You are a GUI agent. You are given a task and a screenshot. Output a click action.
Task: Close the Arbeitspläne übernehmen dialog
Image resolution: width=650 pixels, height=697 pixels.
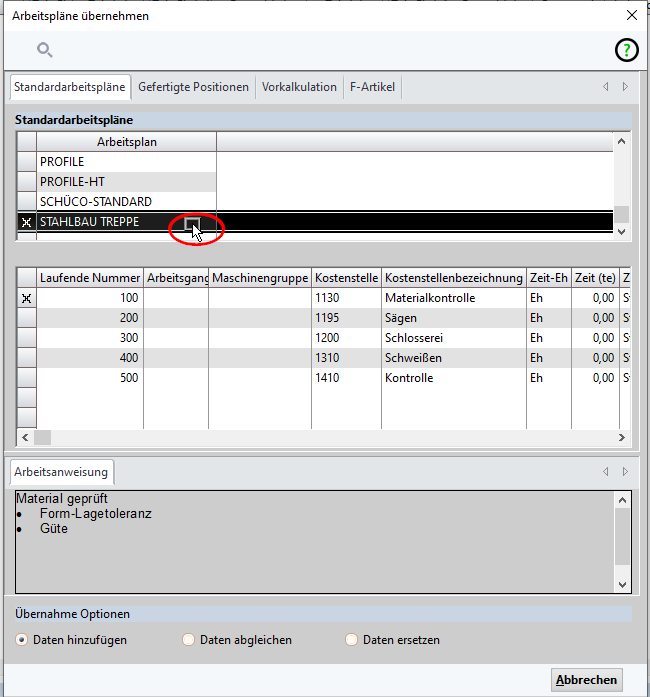pos(631,15)
